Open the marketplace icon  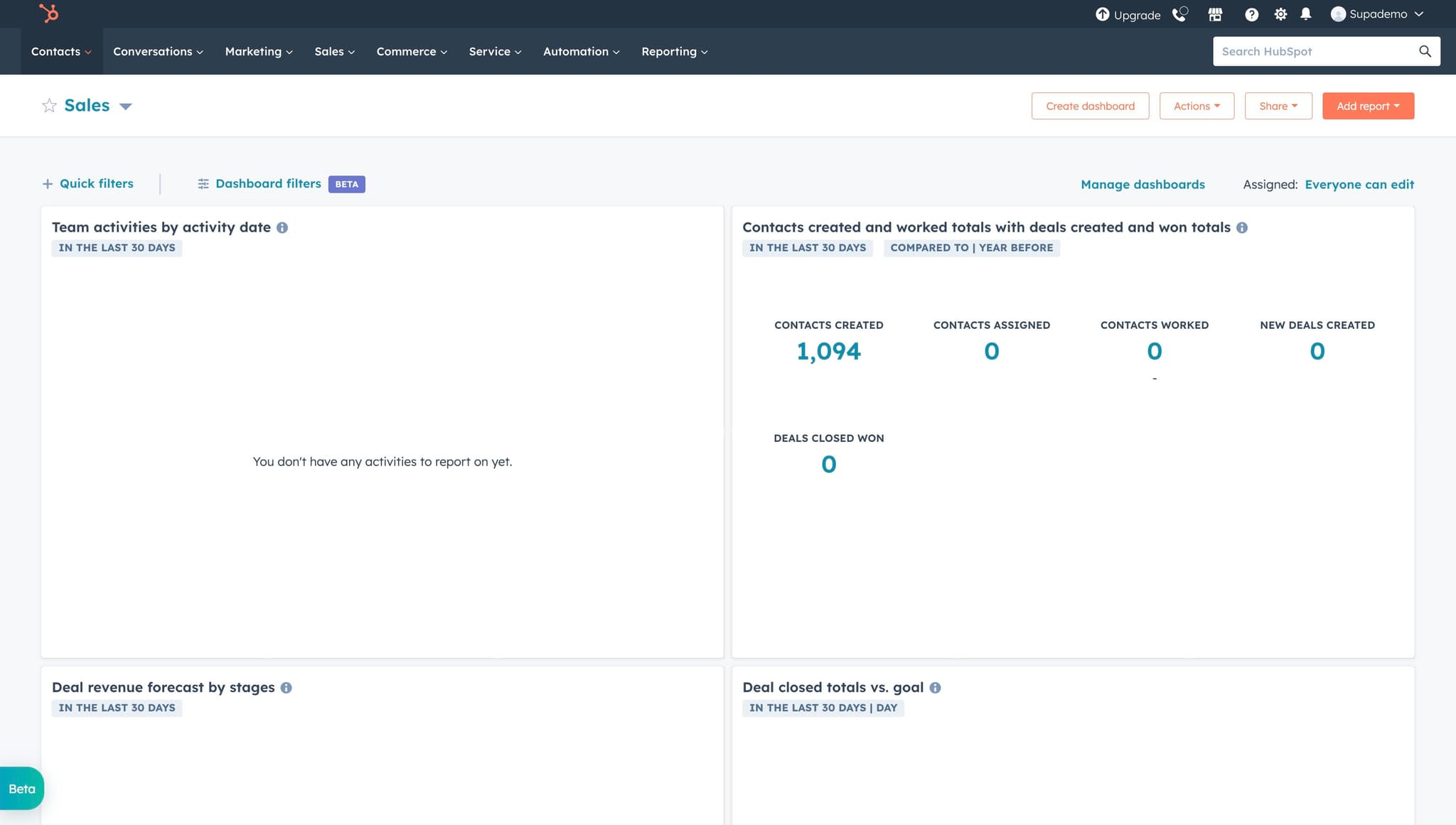(x=1215, y=14)
